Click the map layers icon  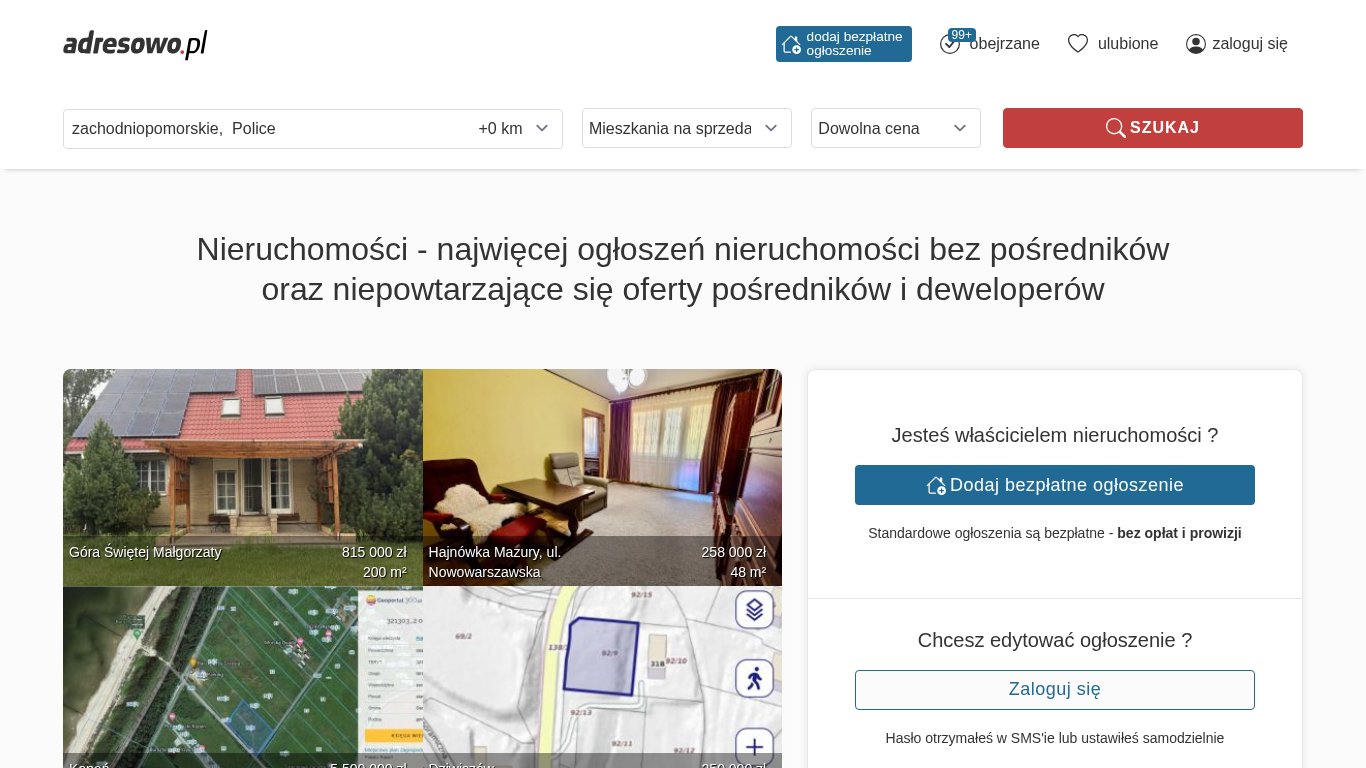(x=754, y=609)
